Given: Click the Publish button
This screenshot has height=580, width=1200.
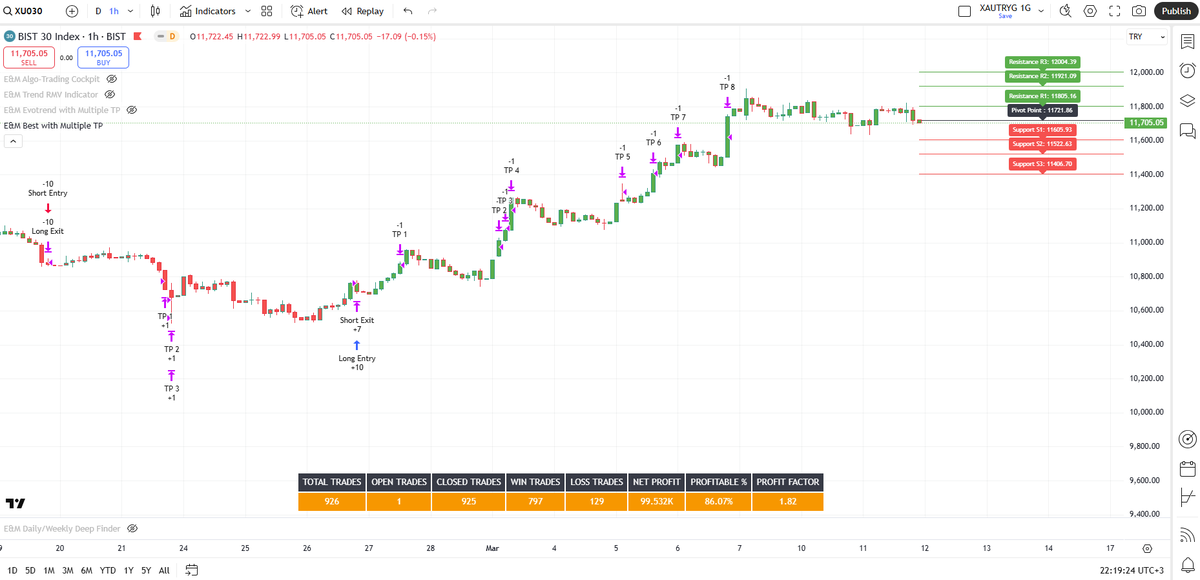Looking at the screenshot, I should (1176, 11).
